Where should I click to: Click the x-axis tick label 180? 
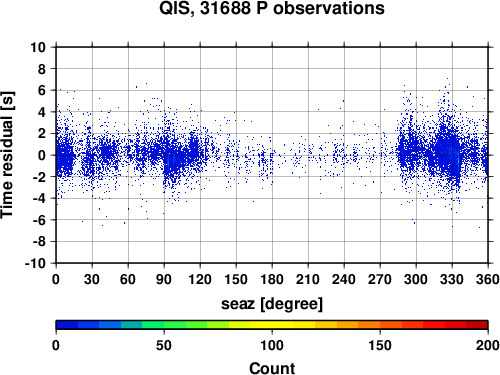pos(272,279)
